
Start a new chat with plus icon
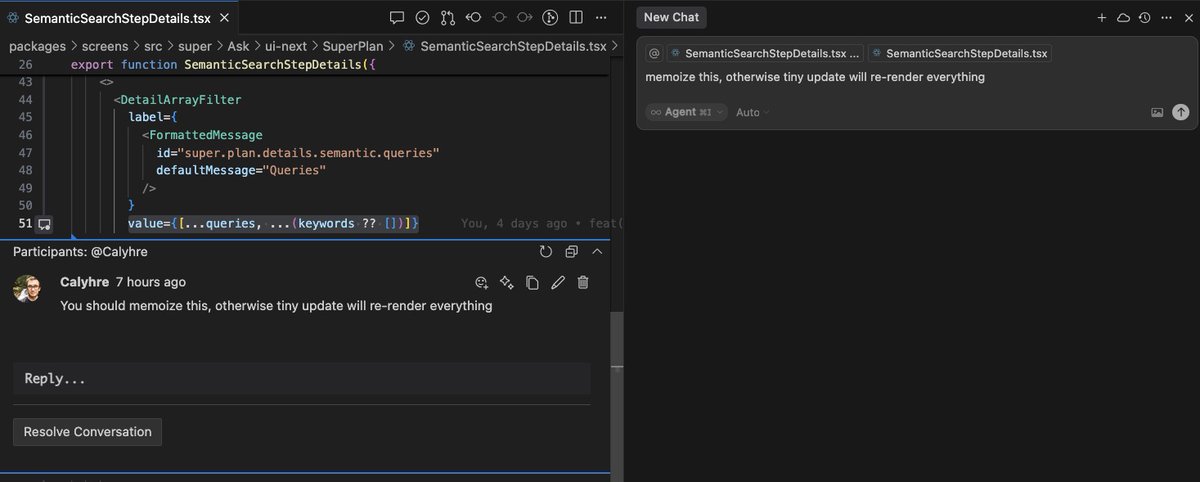click(x=1101, y=17)
